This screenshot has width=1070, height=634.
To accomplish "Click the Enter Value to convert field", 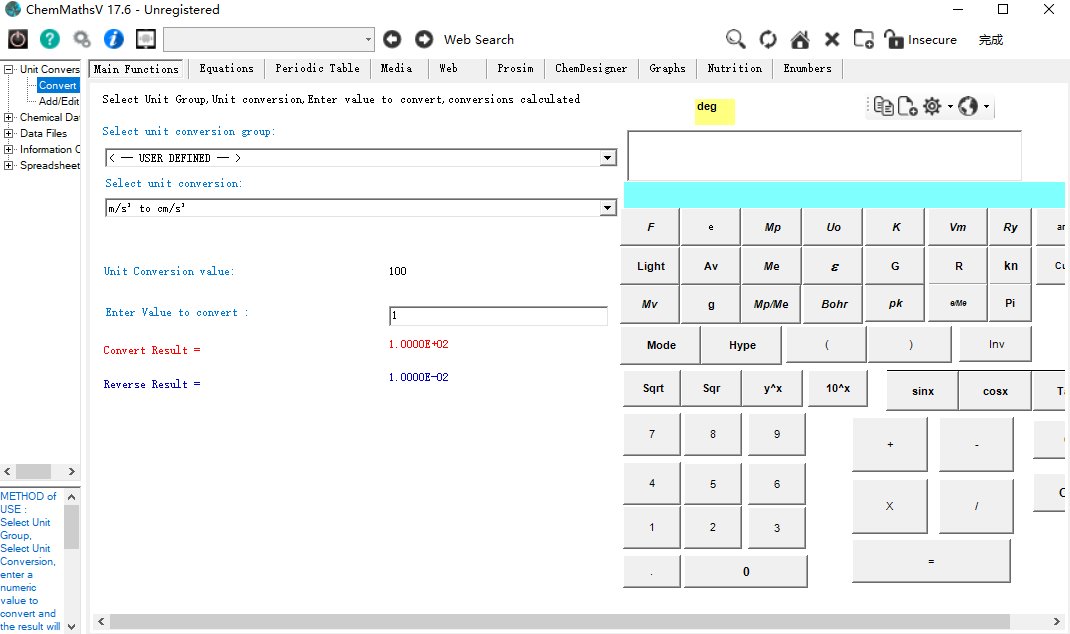I will click(498, 315).
